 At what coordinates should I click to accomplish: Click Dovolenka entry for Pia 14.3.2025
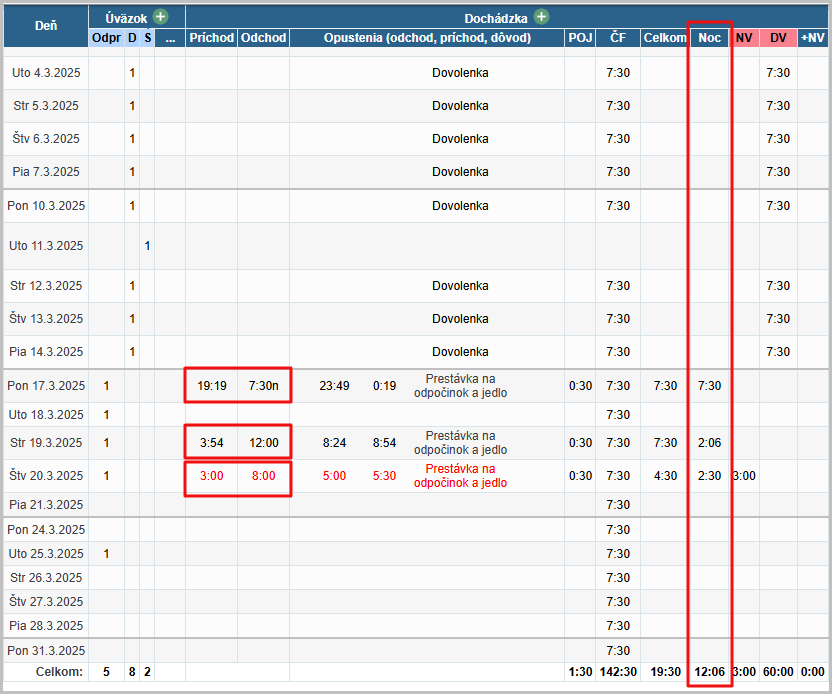click(x=460, y=352)
